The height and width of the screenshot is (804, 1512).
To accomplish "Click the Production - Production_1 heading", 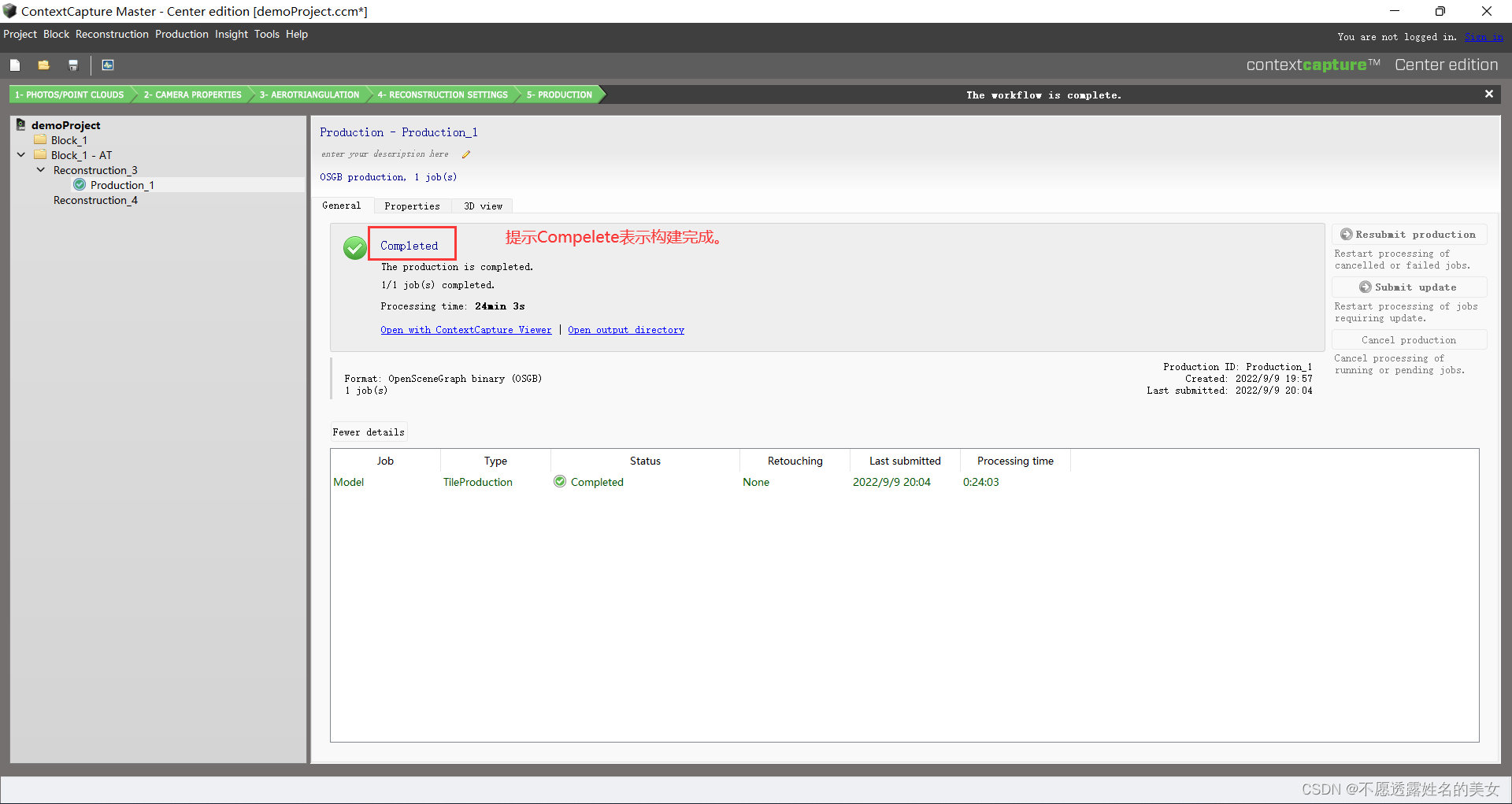I will pyautogui.click(x=398, y=132).
